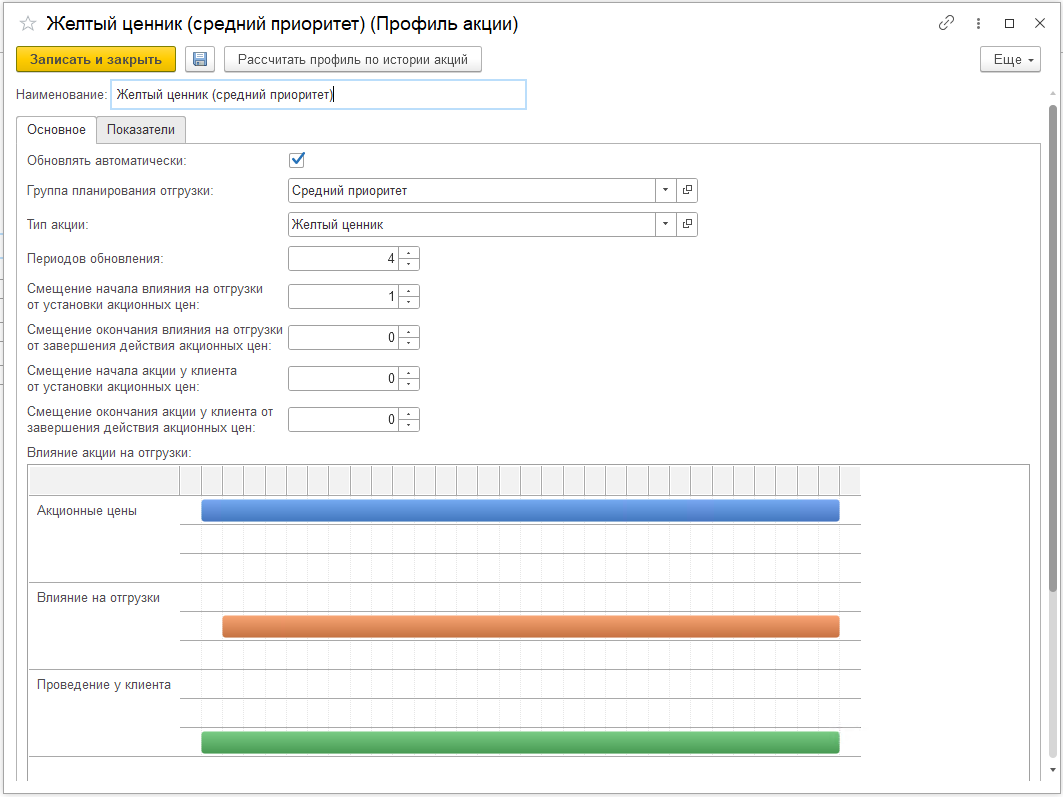Select the orange 'Влияние на отгрузки' bar
The width and height of the screenshot is (1063, 797).
pyautogui.click(x=530, y=627)
